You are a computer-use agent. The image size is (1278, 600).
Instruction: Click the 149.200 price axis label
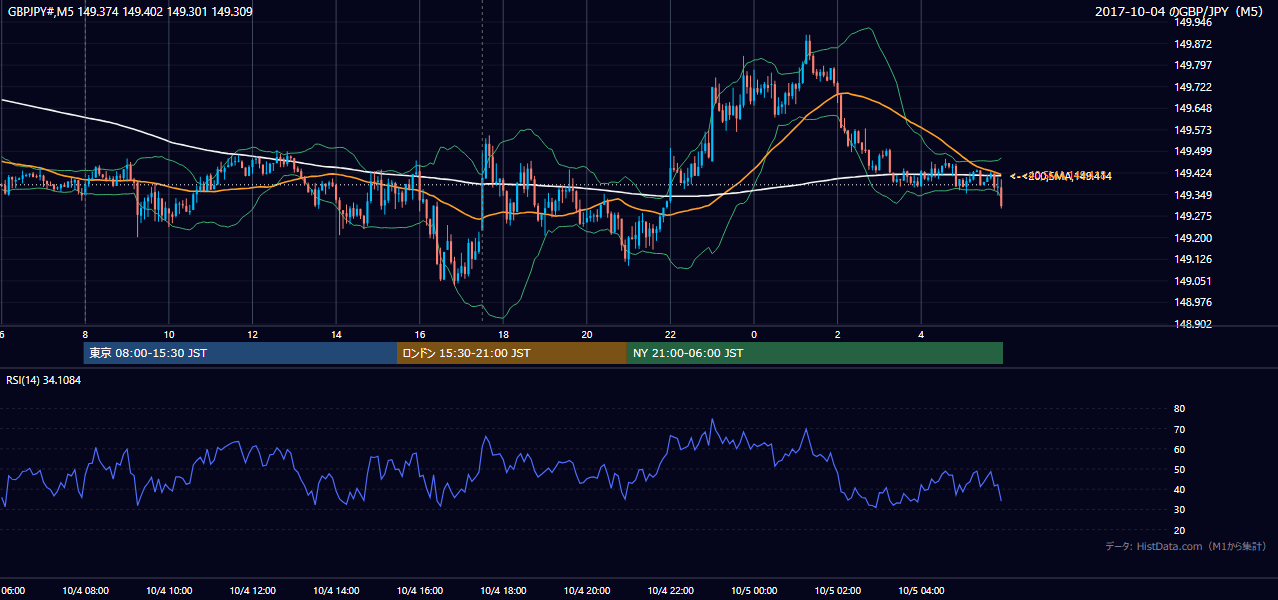click(1193, 237)
